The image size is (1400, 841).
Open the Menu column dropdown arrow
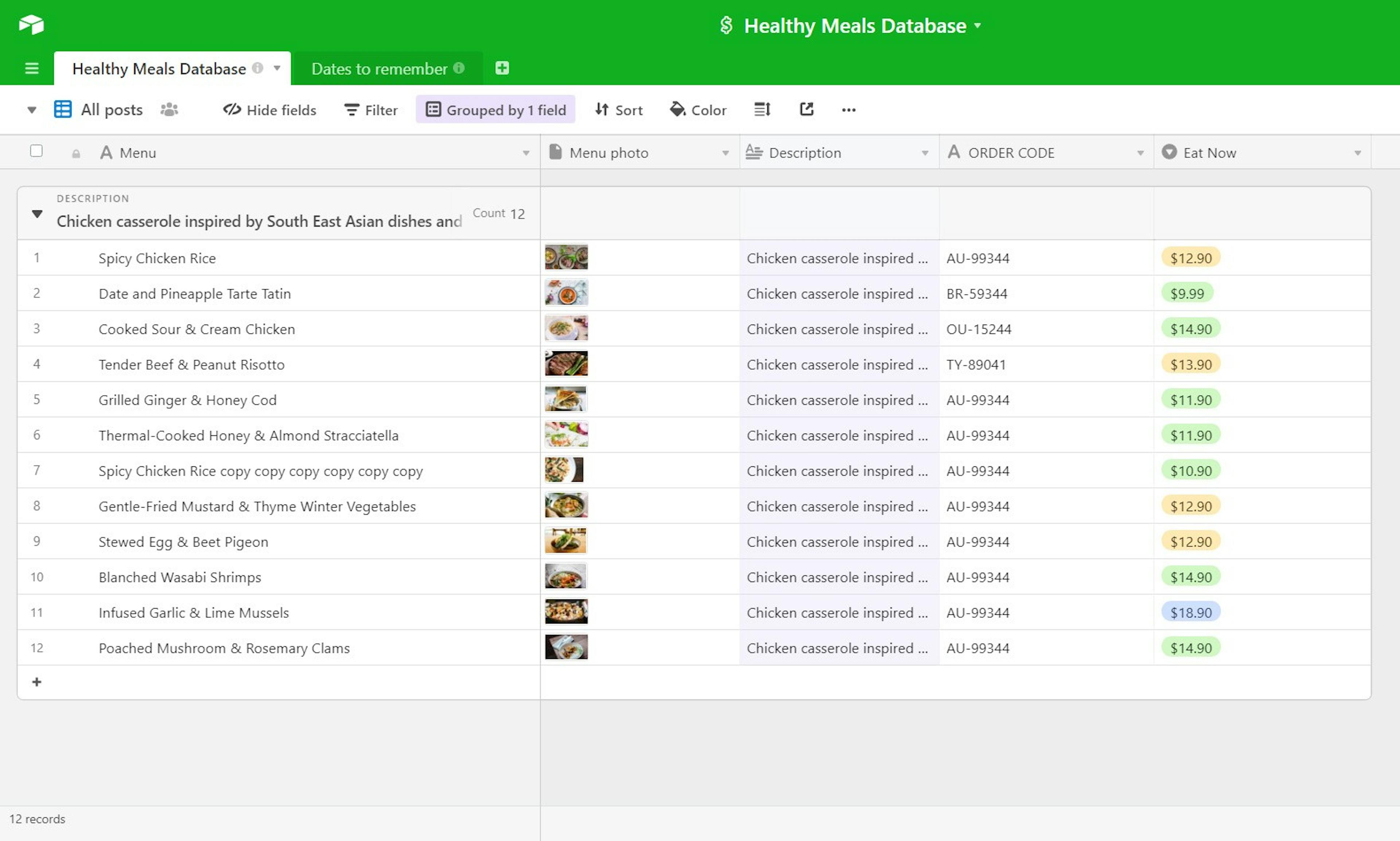click(526, 153)
